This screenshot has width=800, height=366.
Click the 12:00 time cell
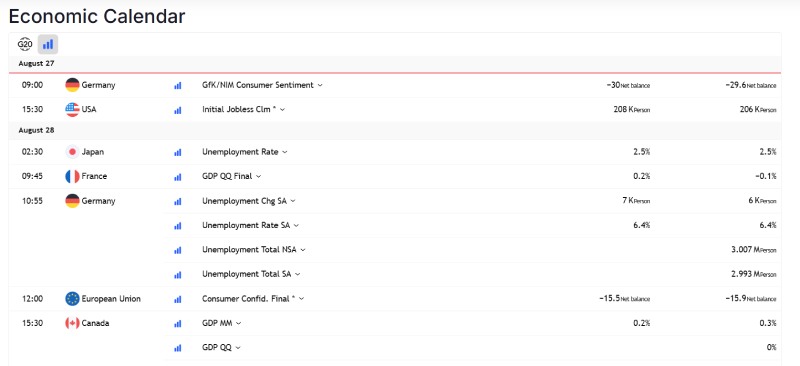[32, 299]
